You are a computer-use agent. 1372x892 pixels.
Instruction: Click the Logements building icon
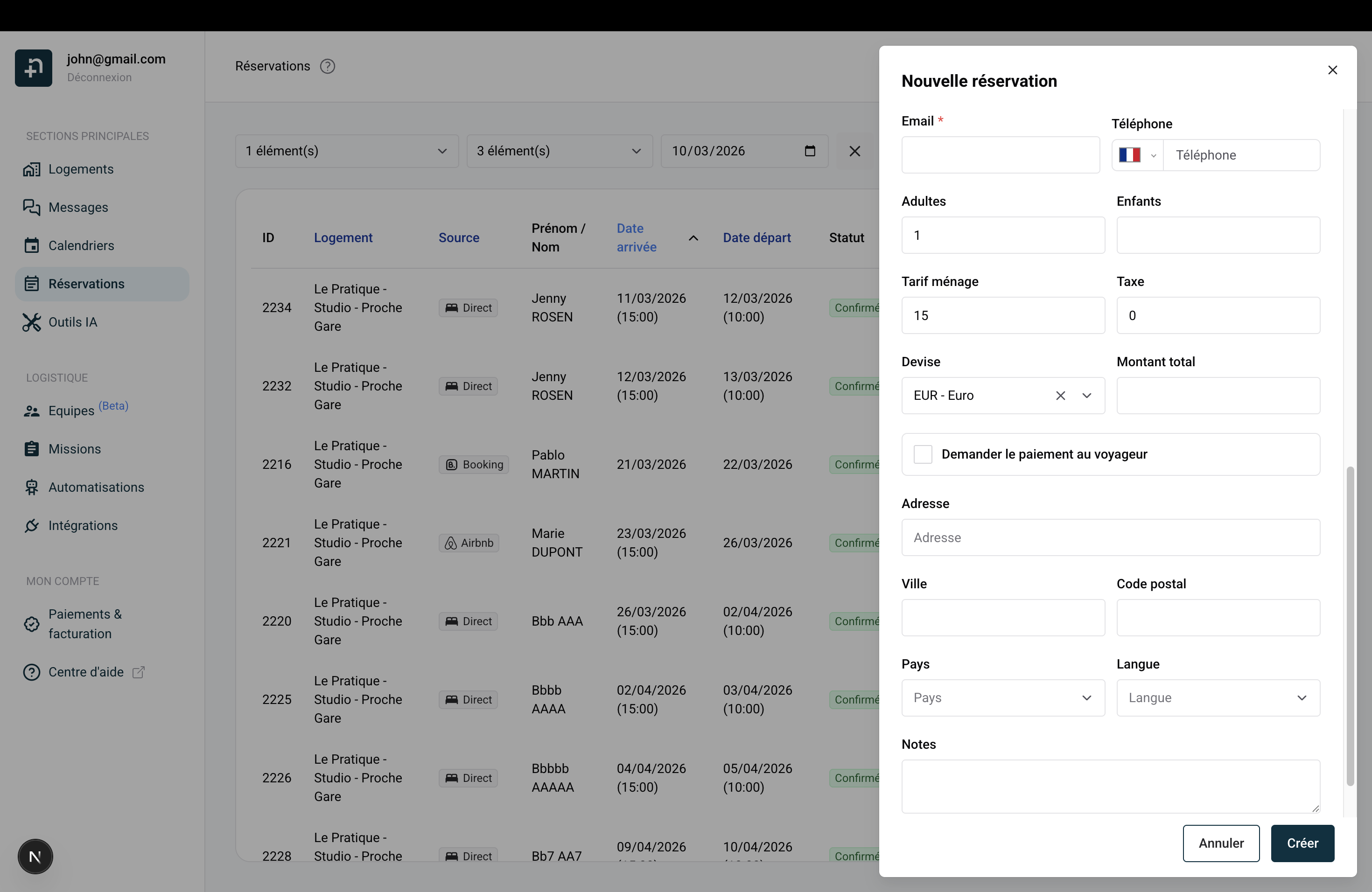pyautogui.click(x=32, y=169)
